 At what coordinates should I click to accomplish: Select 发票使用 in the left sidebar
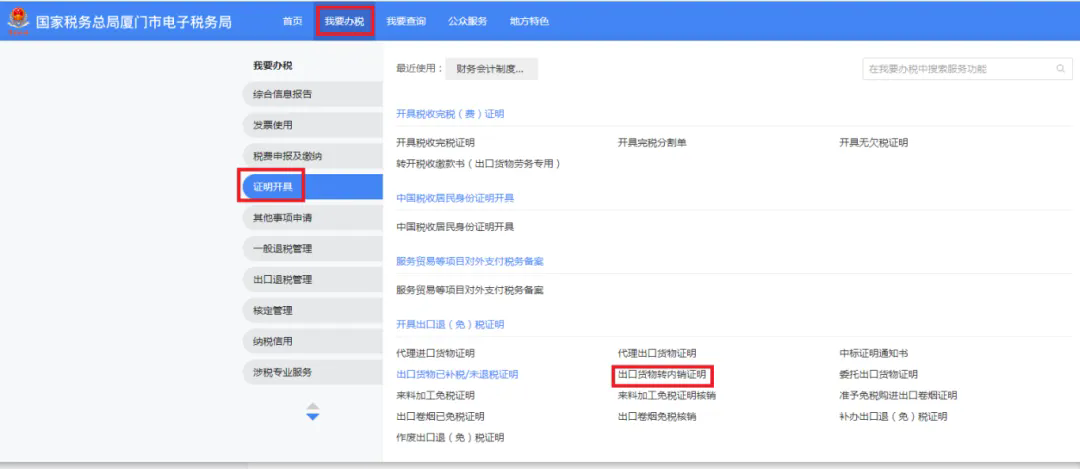pyautogui.click(x=312, y=125)
